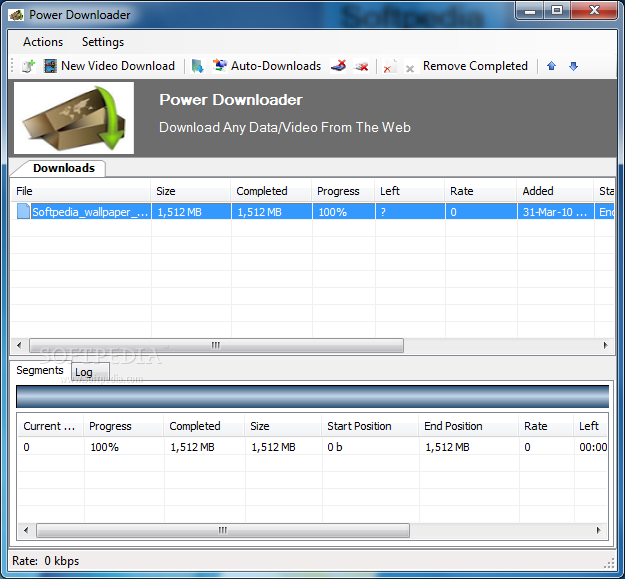Viewport: 625px width, 579px height.
Task: Click the left arrow of segments scrollbar
Action: pyautogui.click(x=26, y=530)
